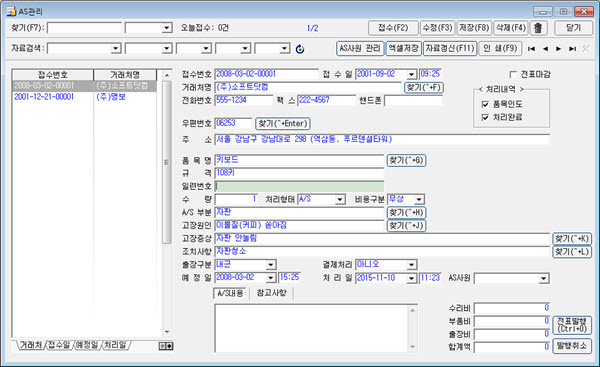Click 찾기(^+J) next to 고장원인
Viewport: 600px width, 367px height.
[406, 226]
